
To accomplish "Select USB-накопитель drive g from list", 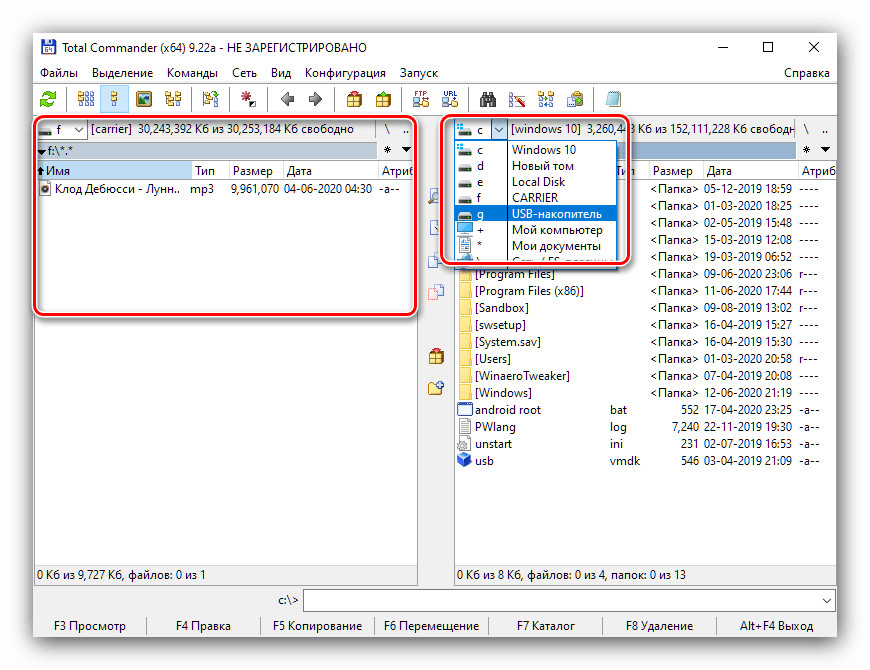I will pyautogui.click(x=555, y=214).
